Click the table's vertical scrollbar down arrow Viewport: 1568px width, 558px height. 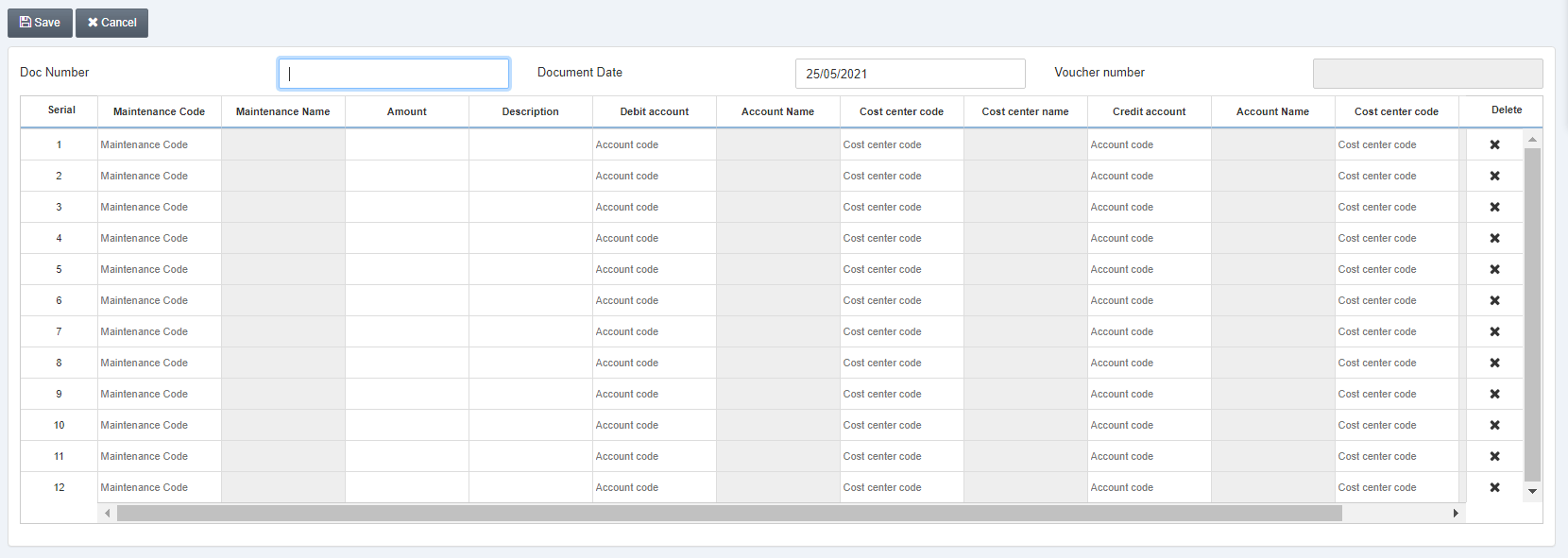pos(1532,491)
